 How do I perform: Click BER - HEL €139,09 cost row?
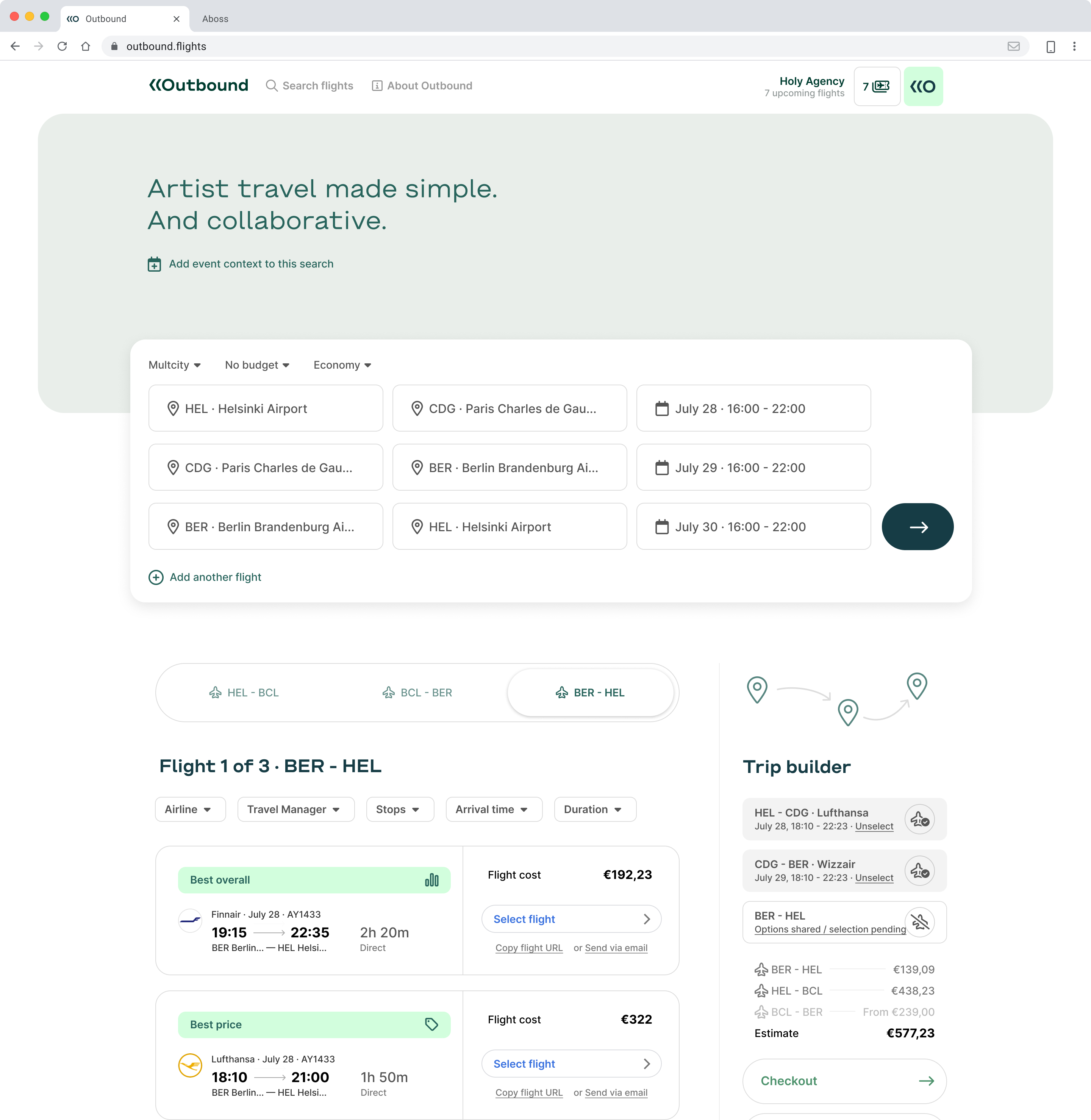pos(844,969)
